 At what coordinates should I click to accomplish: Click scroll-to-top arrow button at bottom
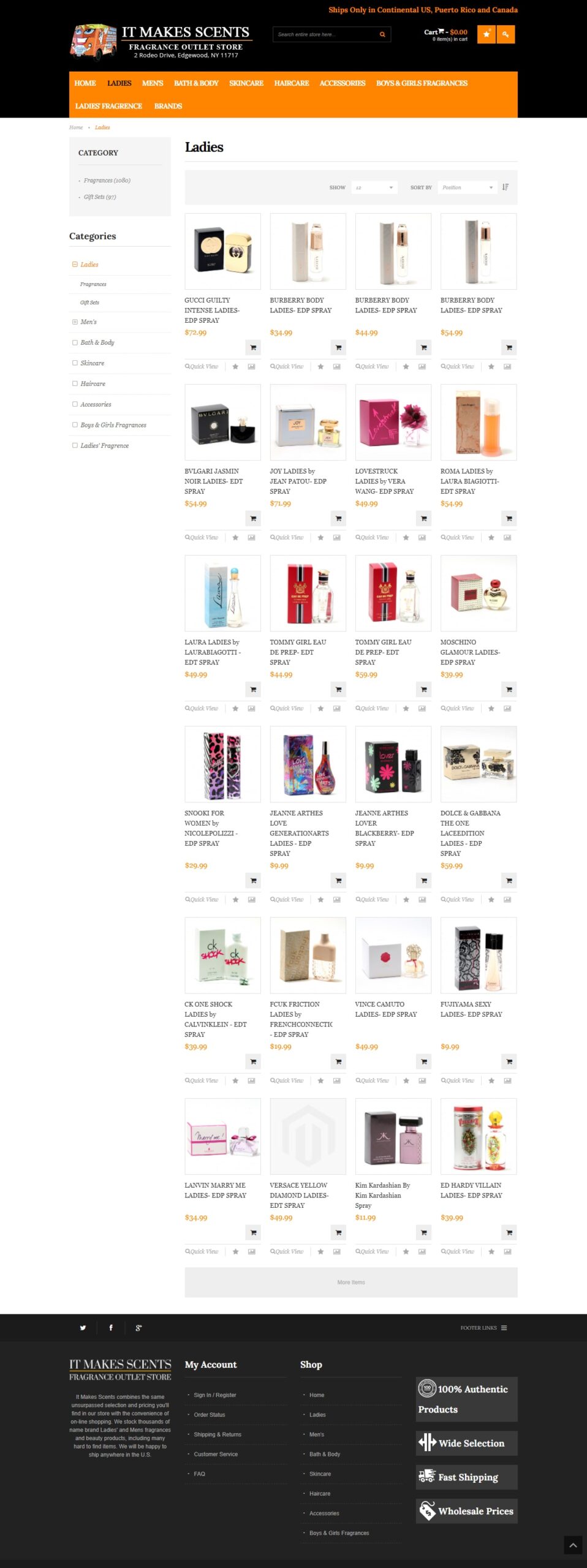click(573, 1545)
